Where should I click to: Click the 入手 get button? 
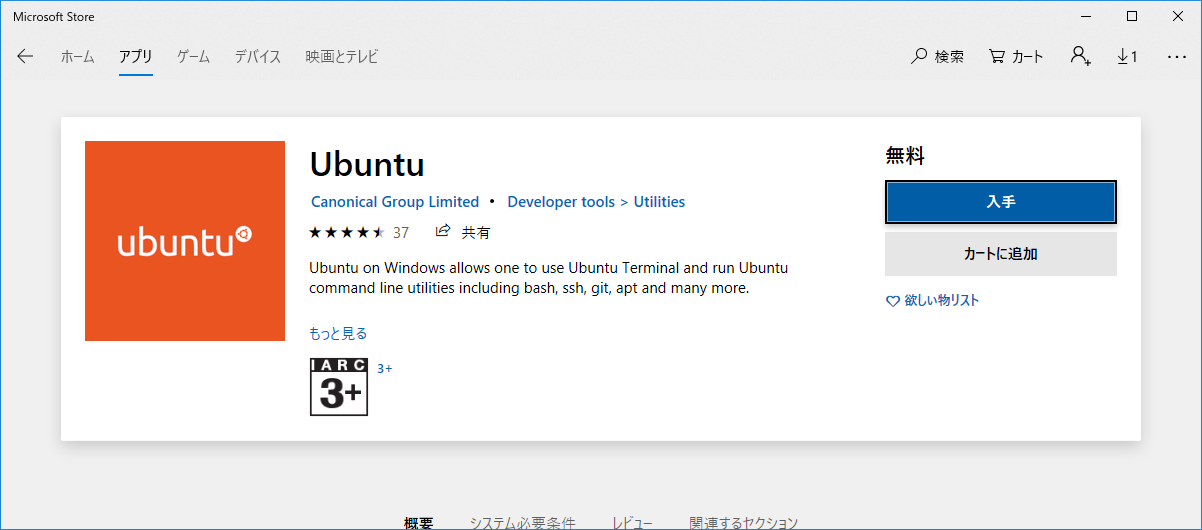click(1001, 202)
